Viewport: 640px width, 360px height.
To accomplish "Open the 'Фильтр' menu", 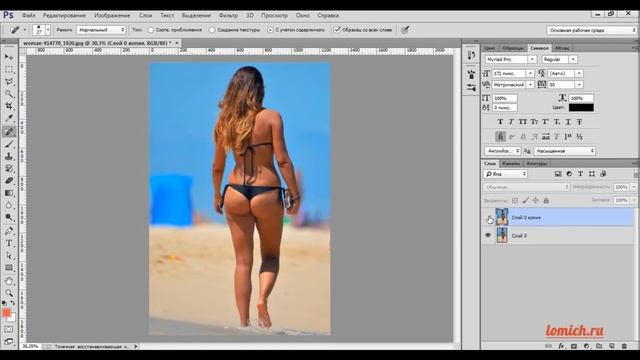I will tap(228, 16).
